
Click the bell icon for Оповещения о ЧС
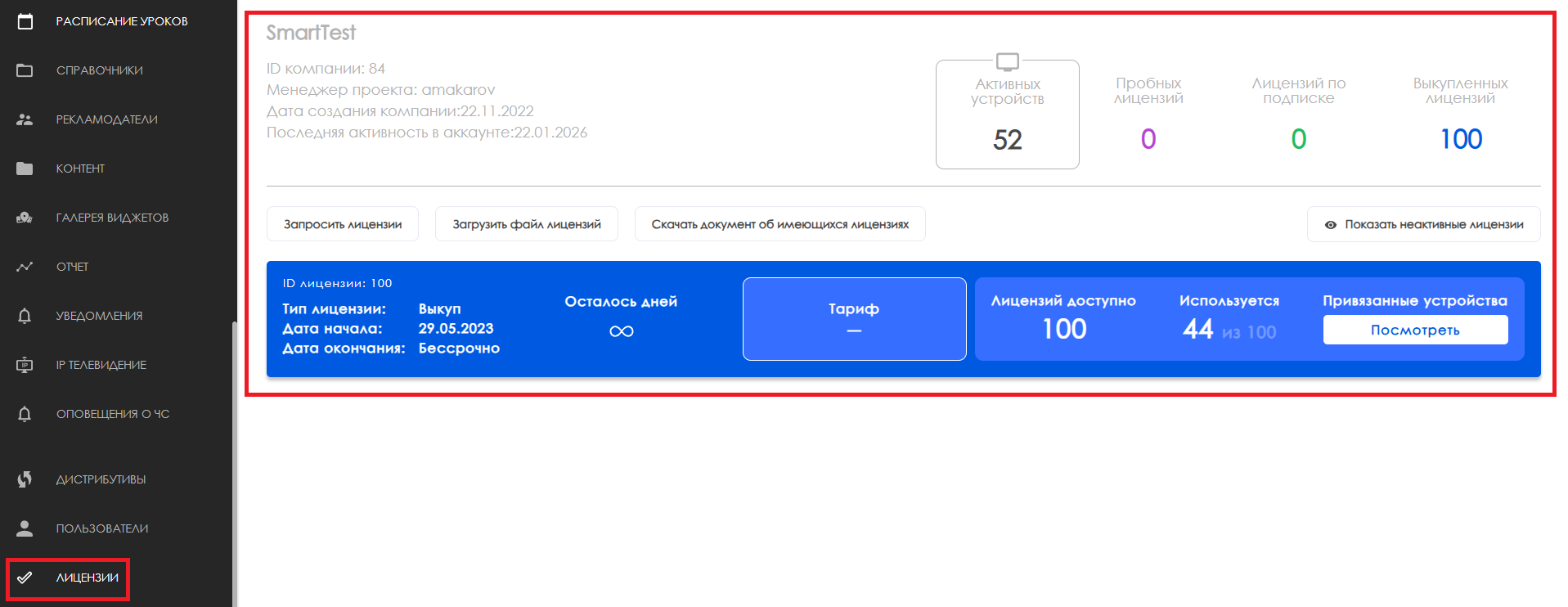(x=25, y=414)
